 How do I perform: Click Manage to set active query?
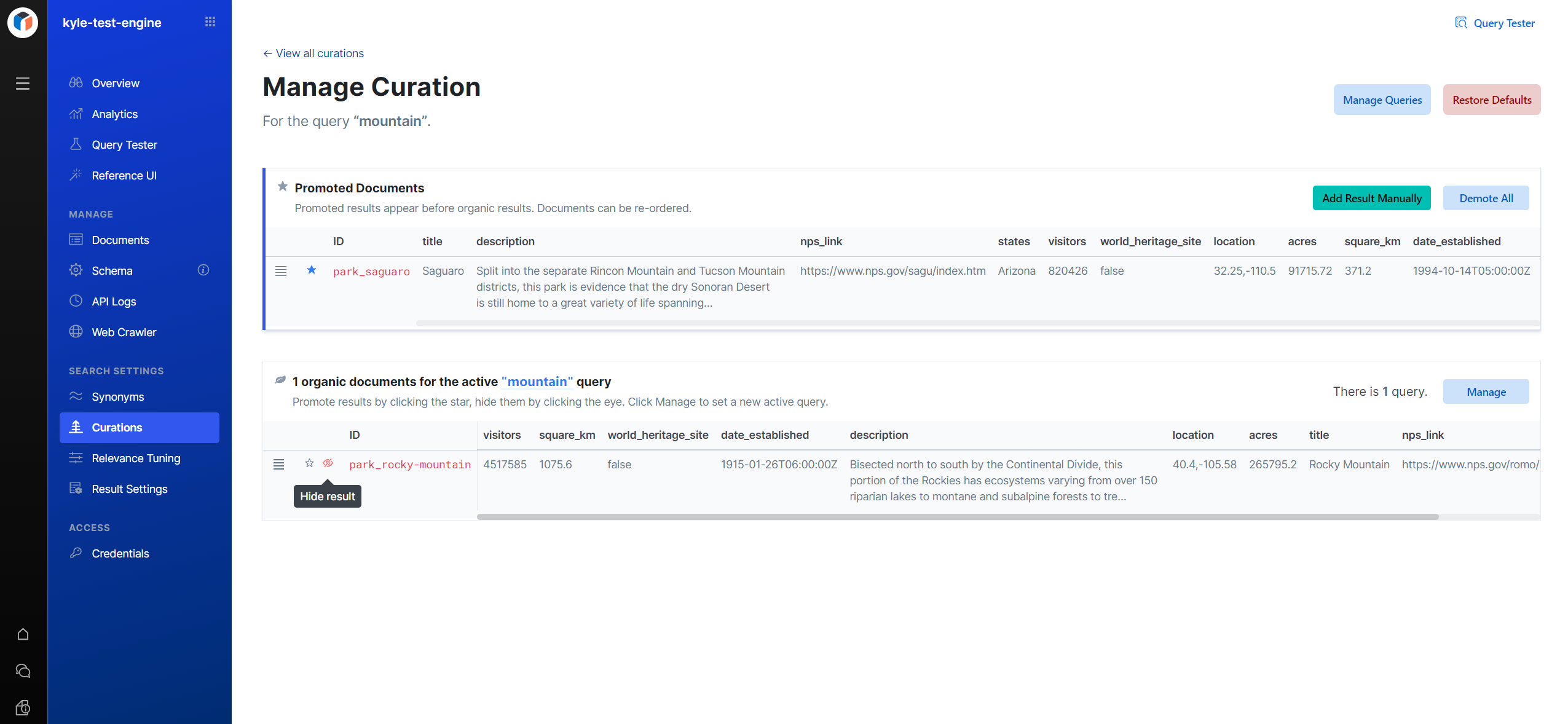click(1486, 392)
